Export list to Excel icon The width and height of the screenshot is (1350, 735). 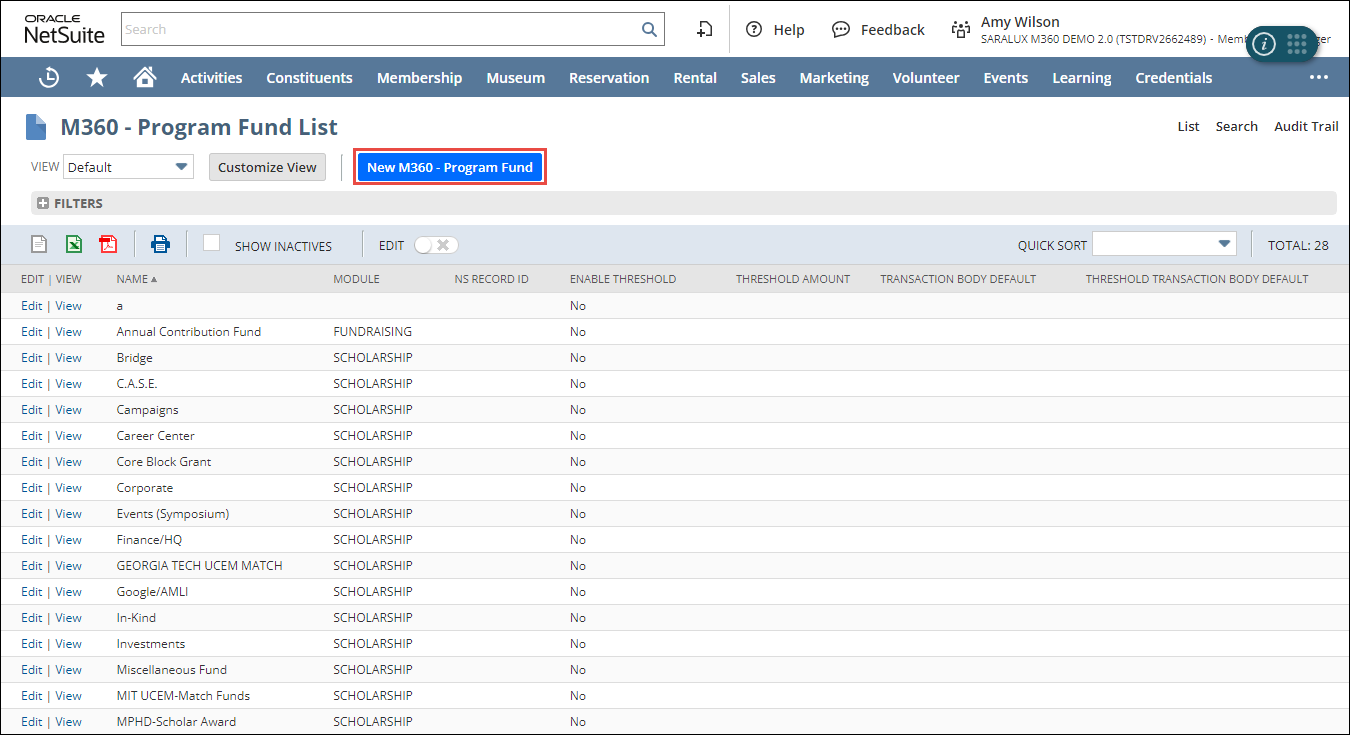tap(74, 244)
